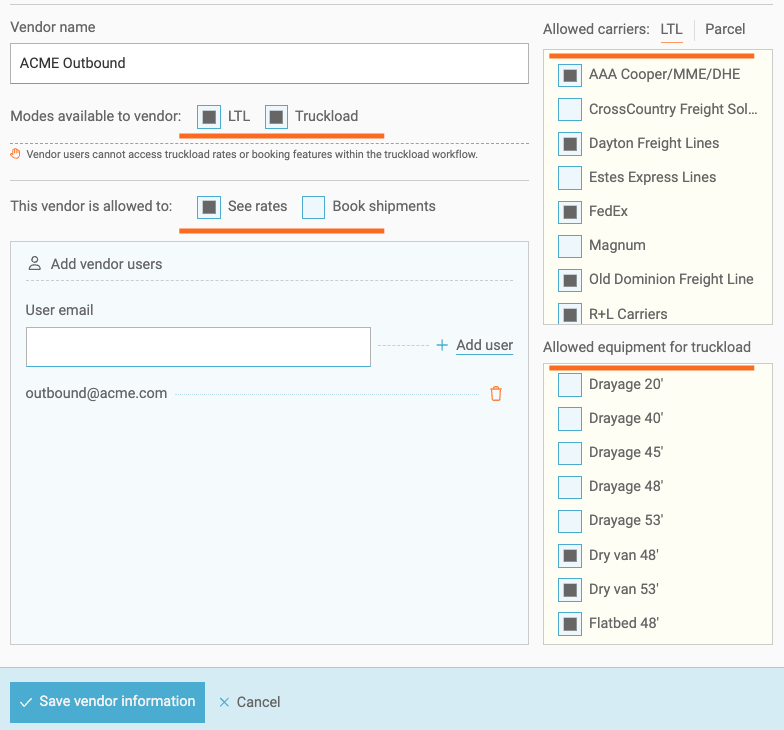Click the Add user link
This screenshot has height=730, width=784.
[484, 345]
